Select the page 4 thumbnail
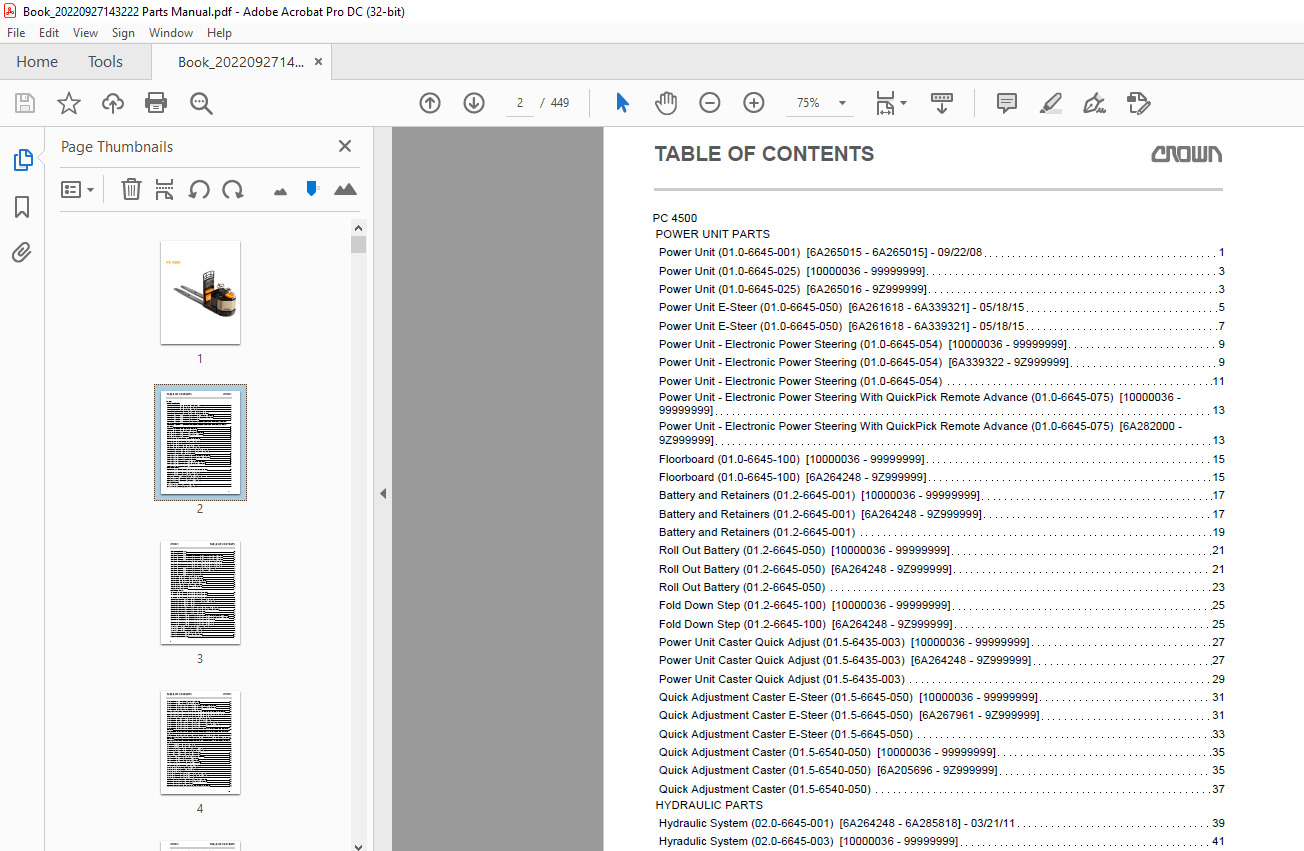Screen dimensions: 1304x851 (x=200, y=743)
